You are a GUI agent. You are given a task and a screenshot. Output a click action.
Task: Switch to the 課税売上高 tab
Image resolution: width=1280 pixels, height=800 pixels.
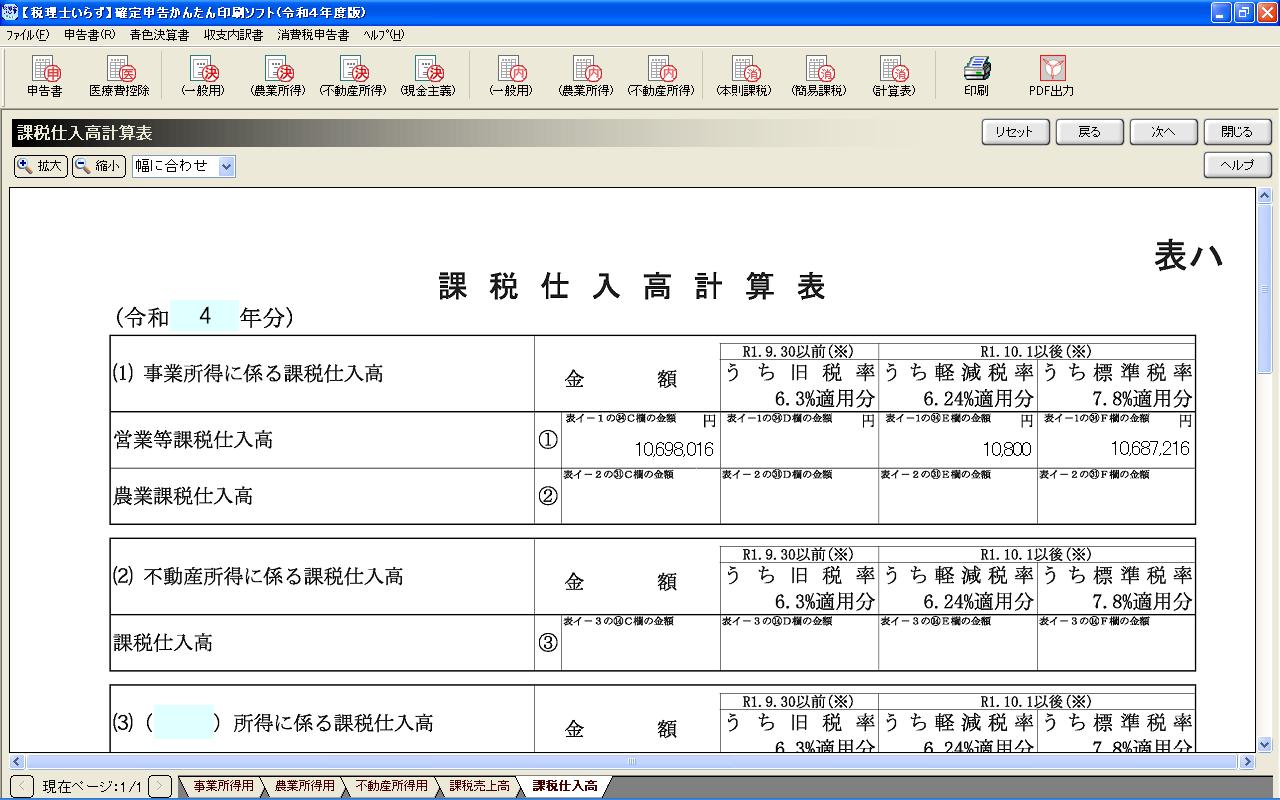pyautogui.click(x=479, y=786)
